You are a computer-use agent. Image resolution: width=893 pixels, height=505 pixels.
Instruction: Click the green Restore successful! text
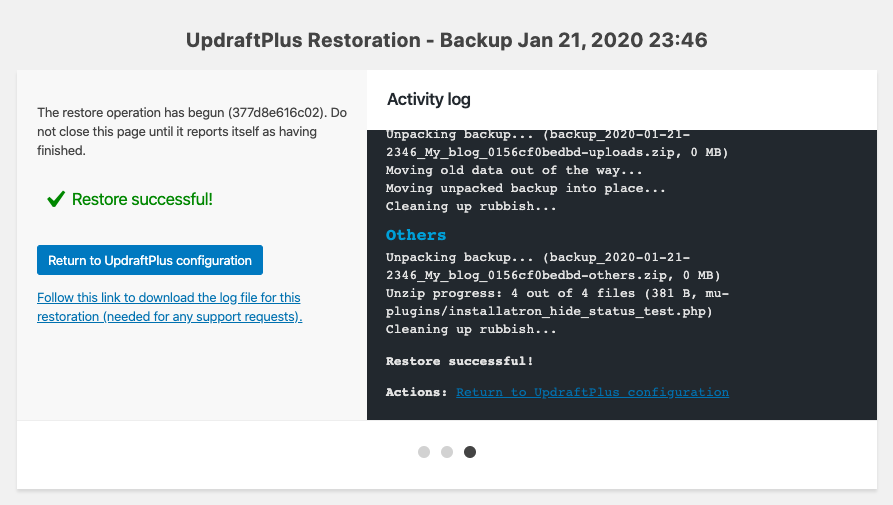pyautogui.click(x=142, y=199)
